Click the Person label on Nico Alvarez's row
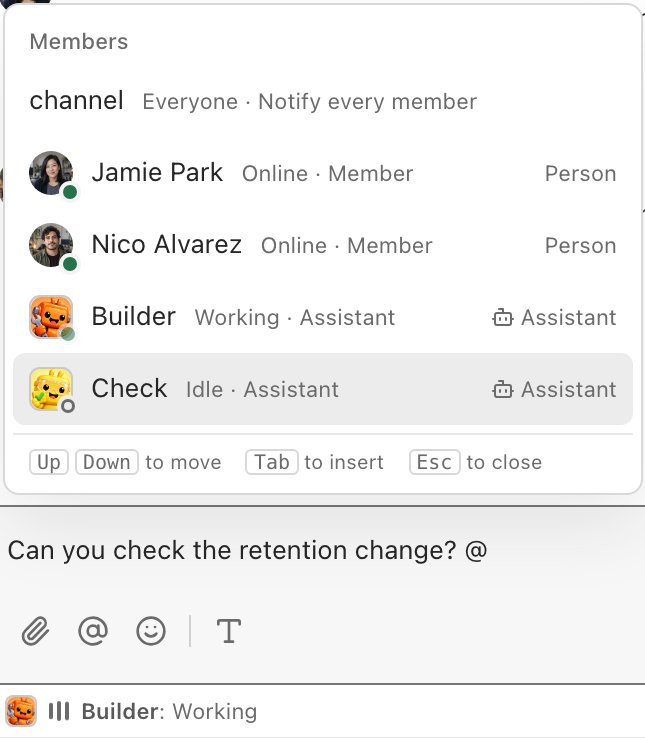This screenshot has width=645, height=738. click(x=580, y=246)
